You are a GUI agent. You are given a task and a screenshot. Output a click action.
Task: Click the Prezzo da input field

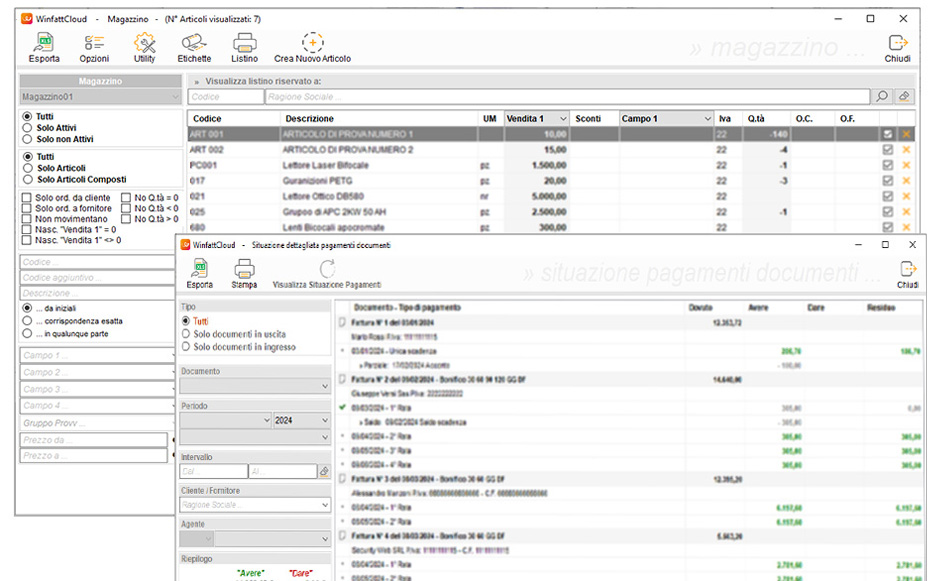pos(94,439)
